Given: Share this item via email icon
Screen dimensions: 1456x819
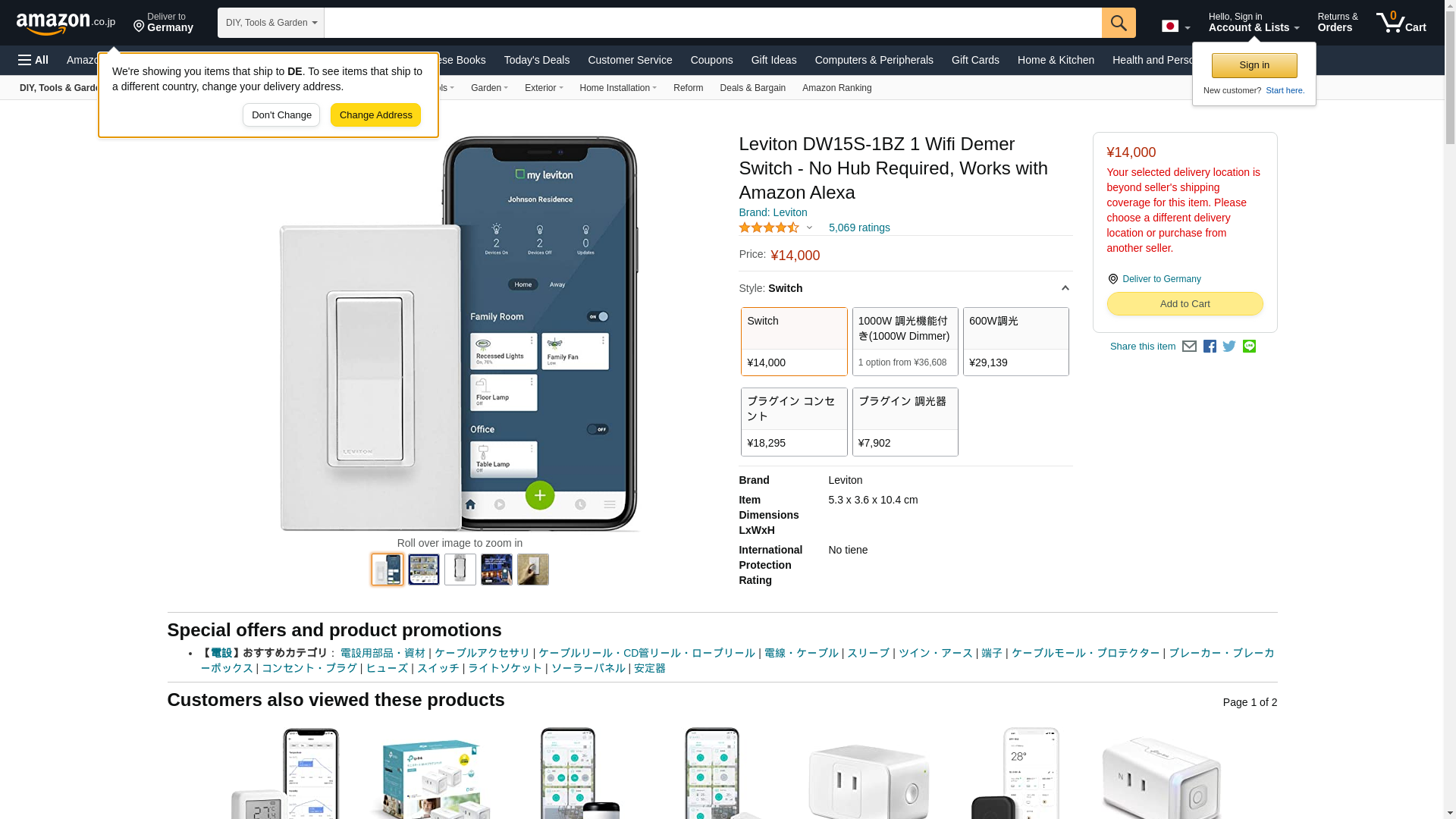Looking at the screenshot, I should 1189,347.
